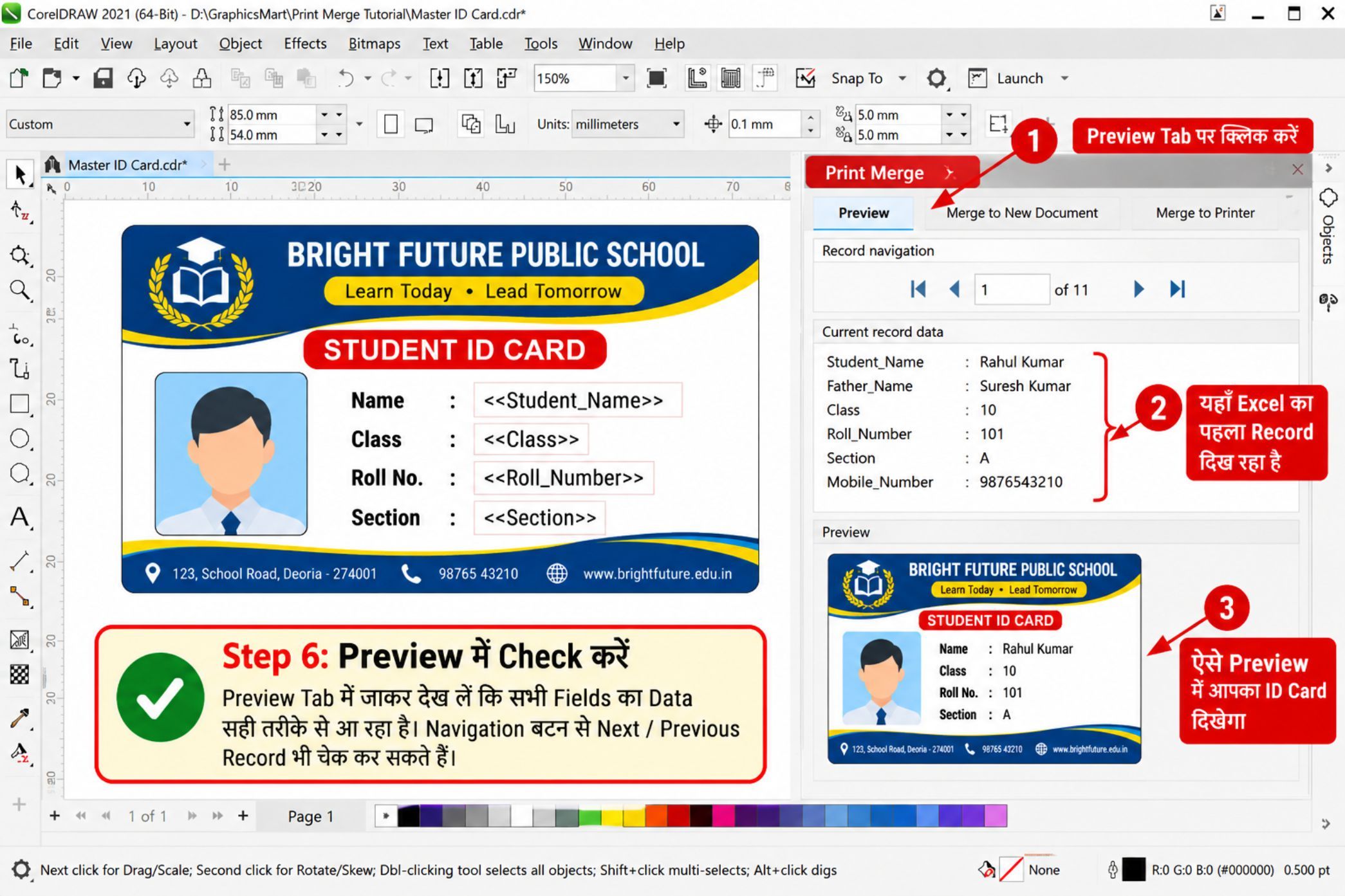Click the Snap To button
The height and width of the screenshot is (896, 1345).
point(856,78)
